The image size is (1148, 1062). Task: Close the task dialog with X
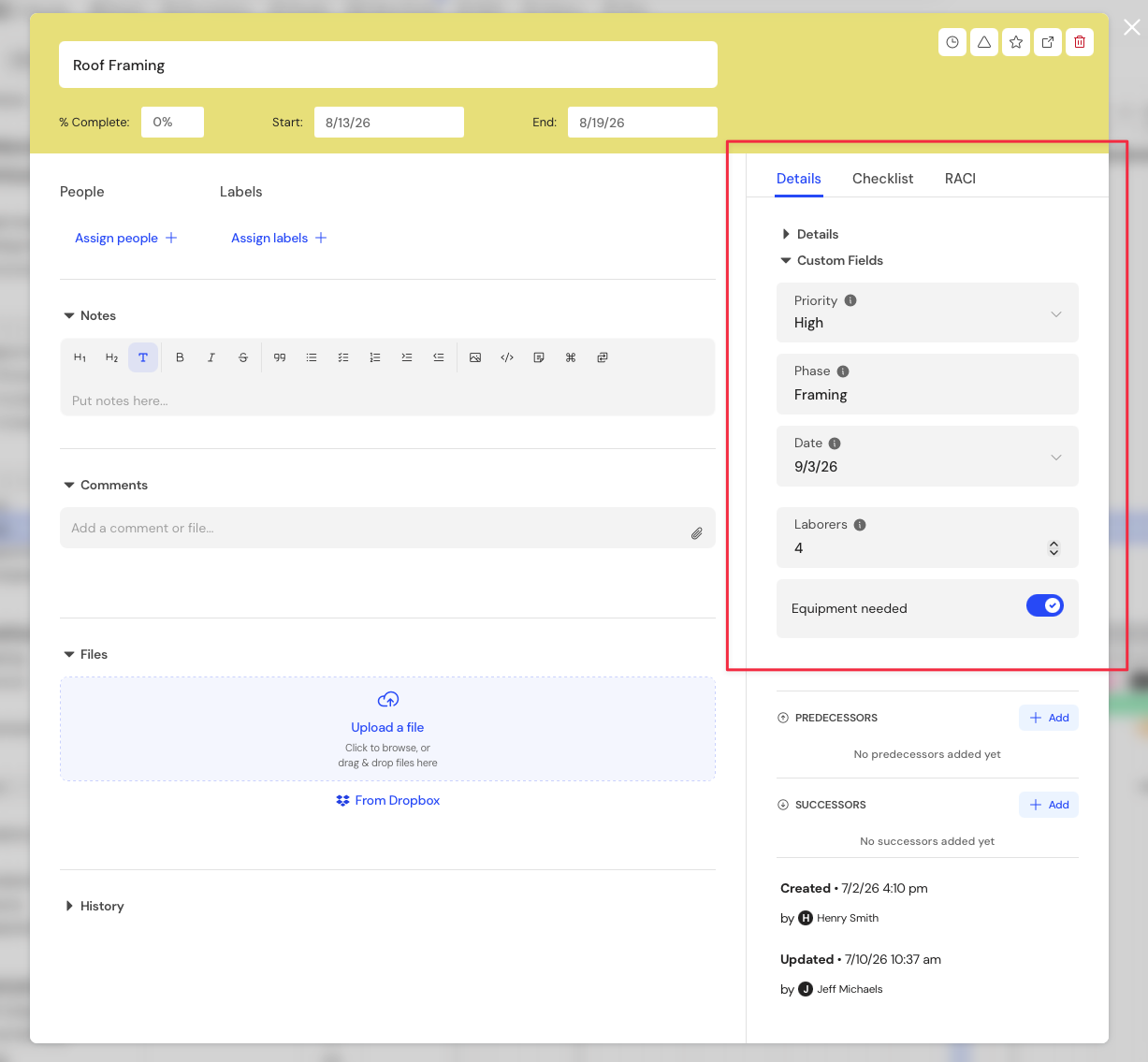1132,27
